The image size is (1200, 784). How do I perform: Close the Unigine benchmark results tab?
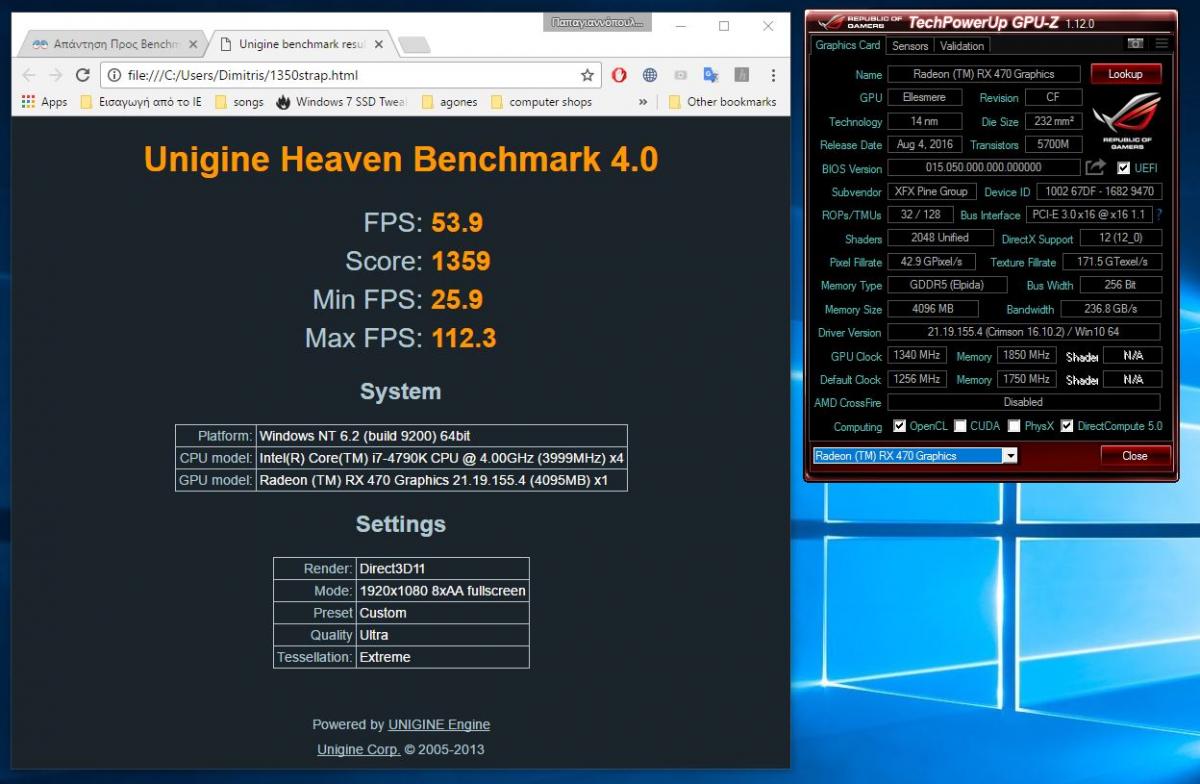click(379, 45)
